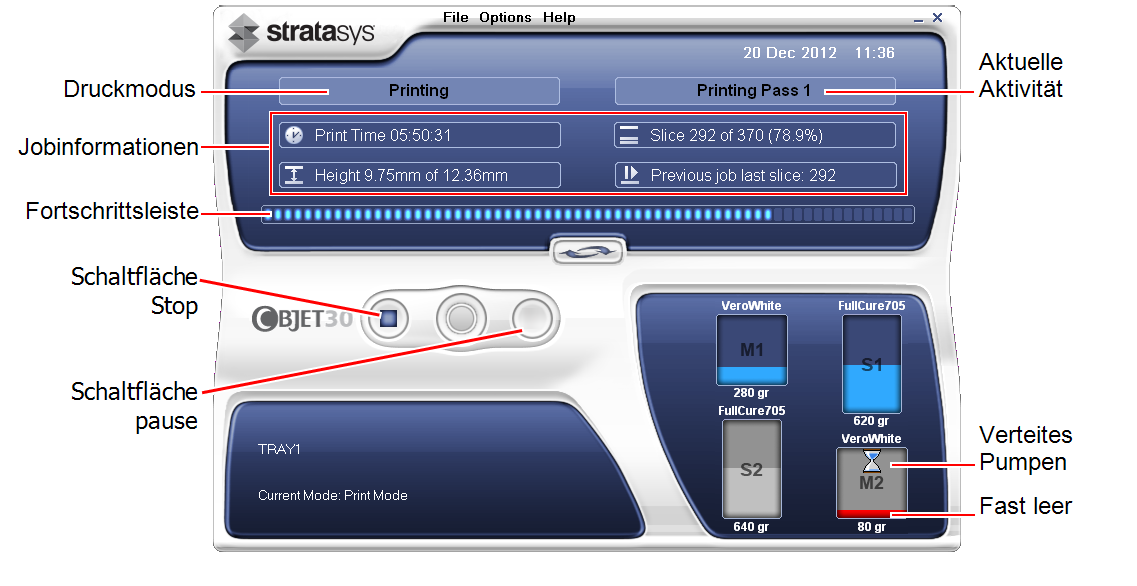Click the slice layers icon
The image size is (1137, 586).
coord(629,135)
